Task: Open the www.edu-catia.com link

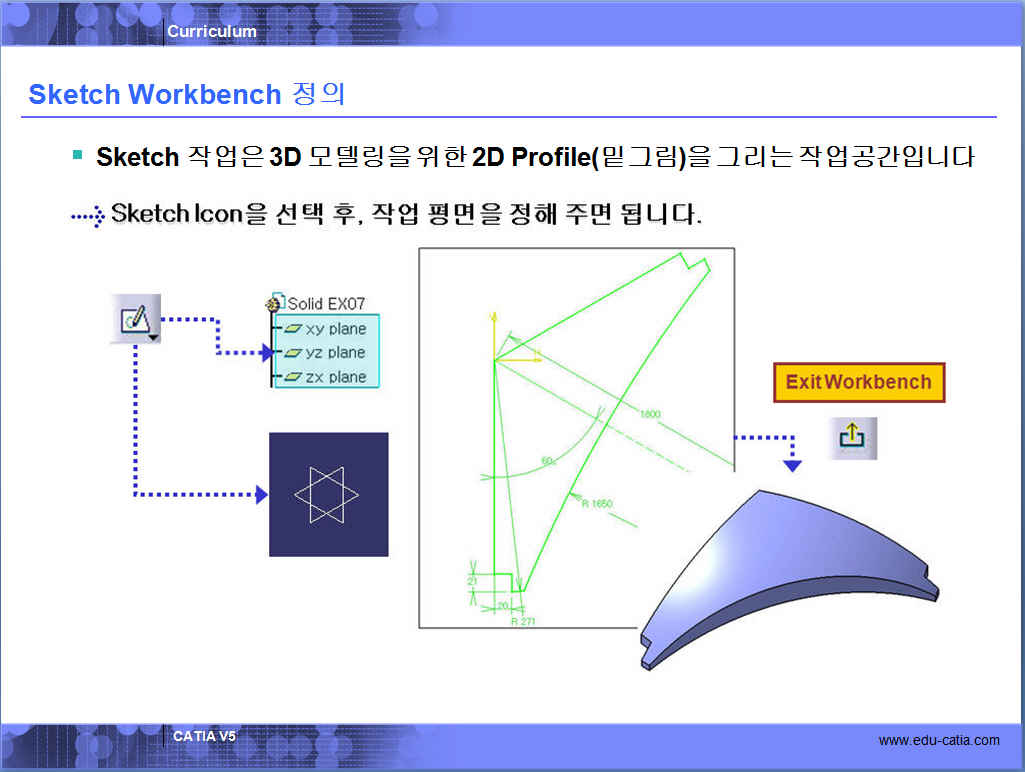Action: (x=938, y=740)
